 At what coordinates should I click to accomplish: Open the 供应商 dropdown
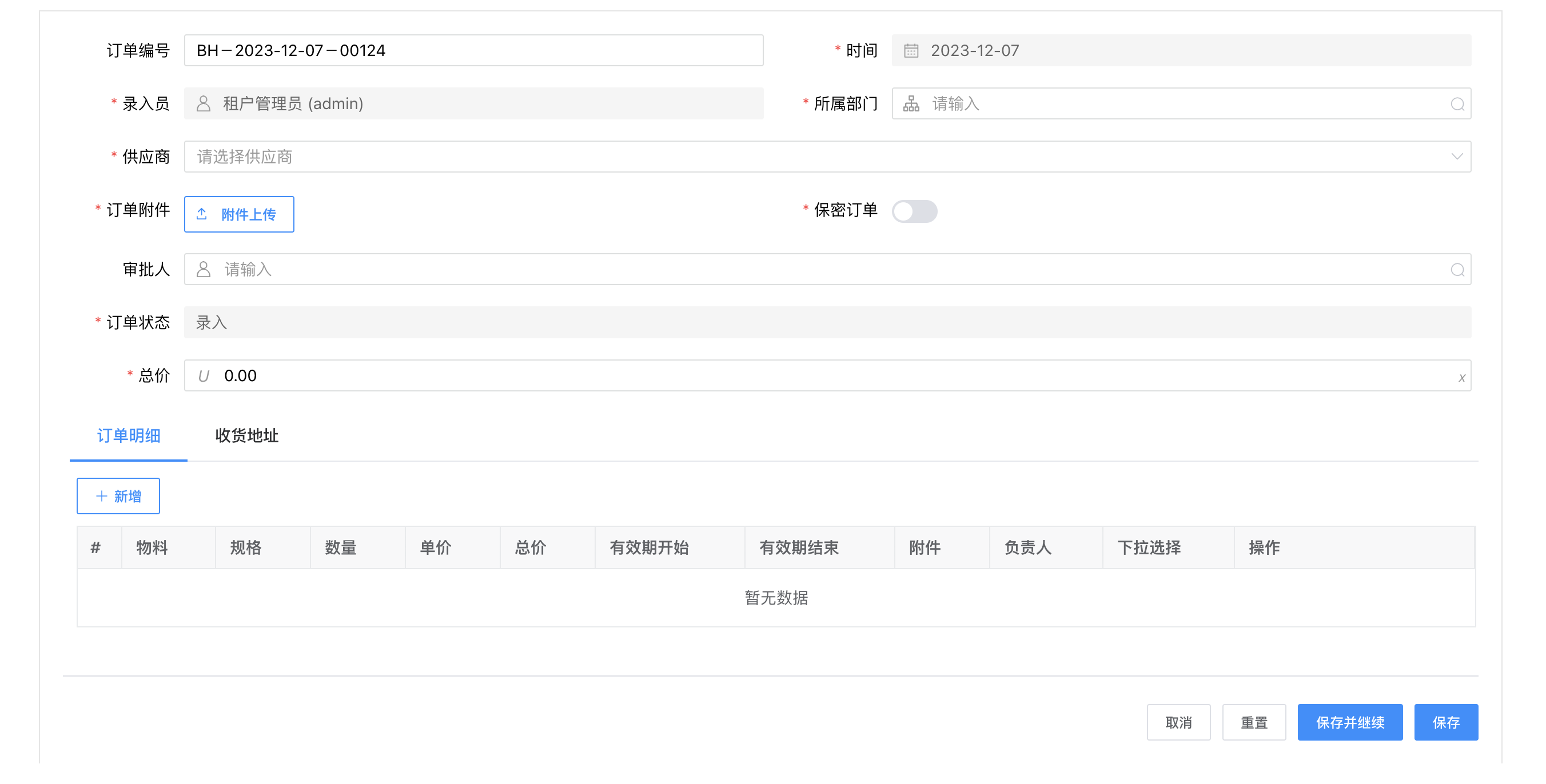(816, 157)
